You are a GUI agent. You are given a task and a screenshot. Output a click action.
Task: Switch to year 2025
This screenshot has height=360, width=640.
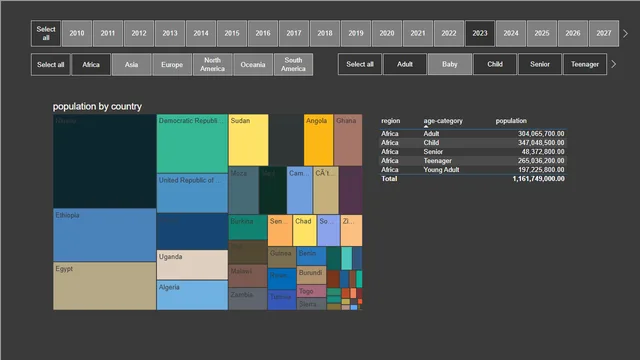pos(542,33)
